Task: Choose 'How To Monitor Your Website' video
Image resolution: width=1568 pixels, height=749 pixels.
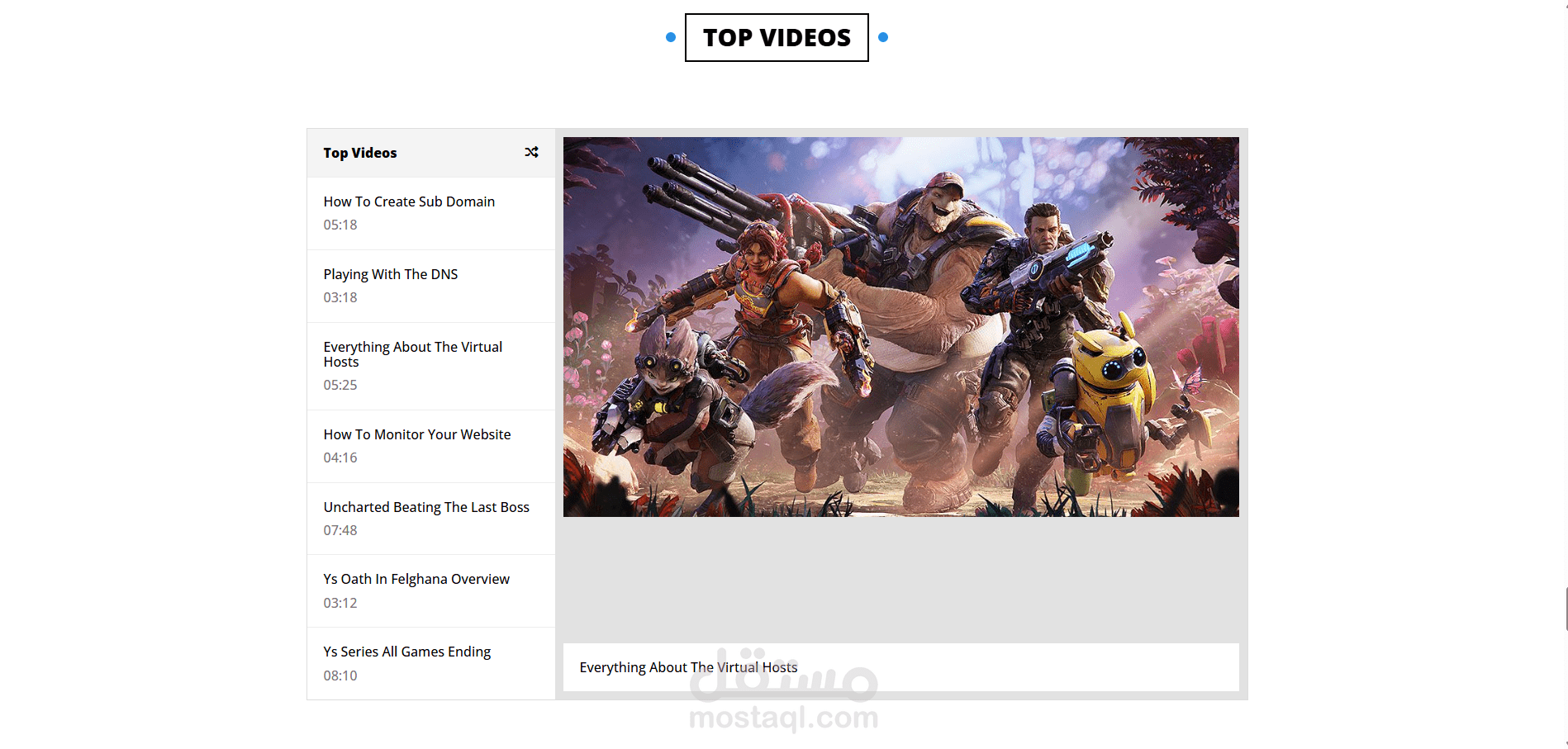Action: tap(431, 446)
